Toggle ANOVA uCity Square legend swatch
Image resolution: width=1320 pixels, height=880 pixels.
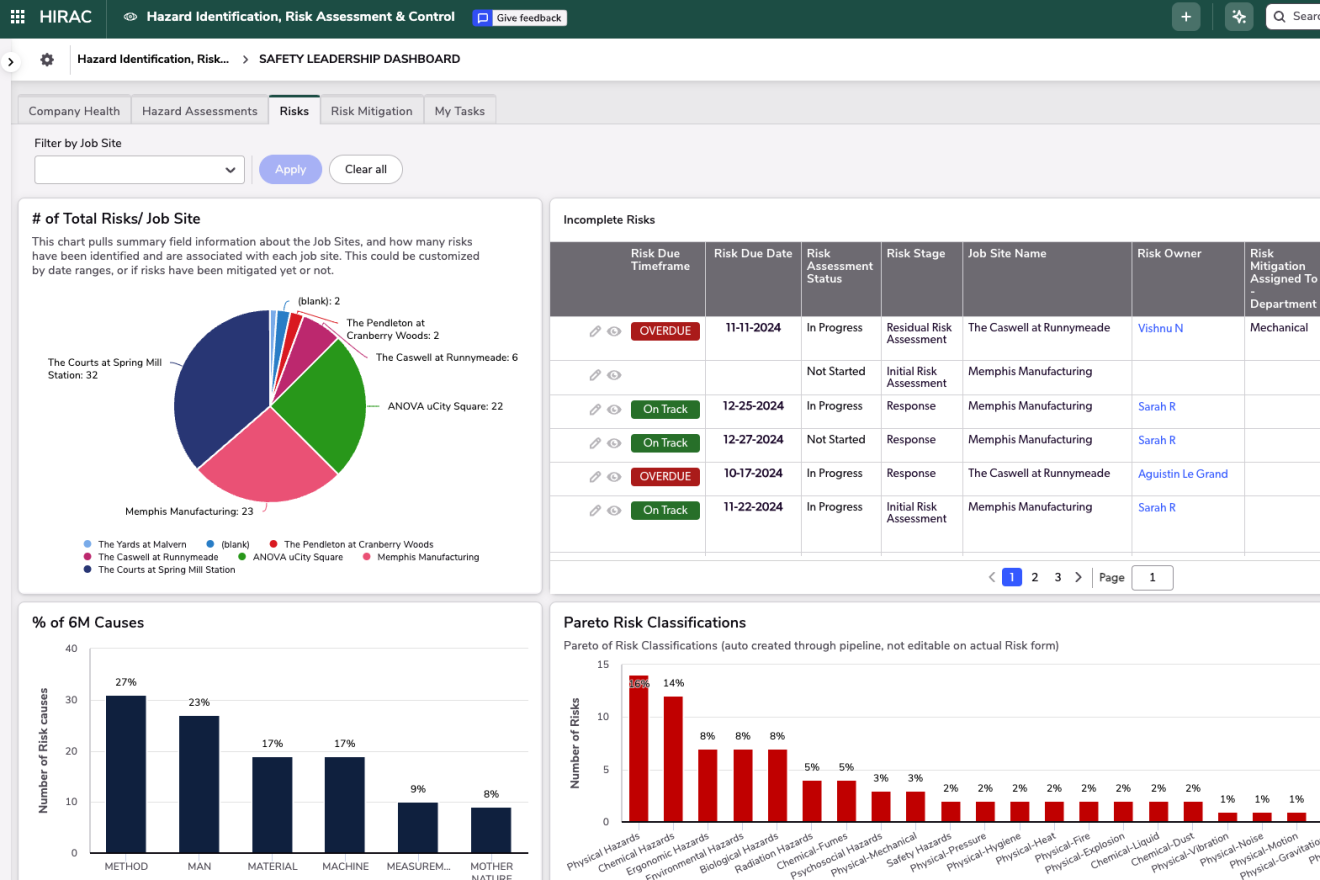[x=244, y=557]
